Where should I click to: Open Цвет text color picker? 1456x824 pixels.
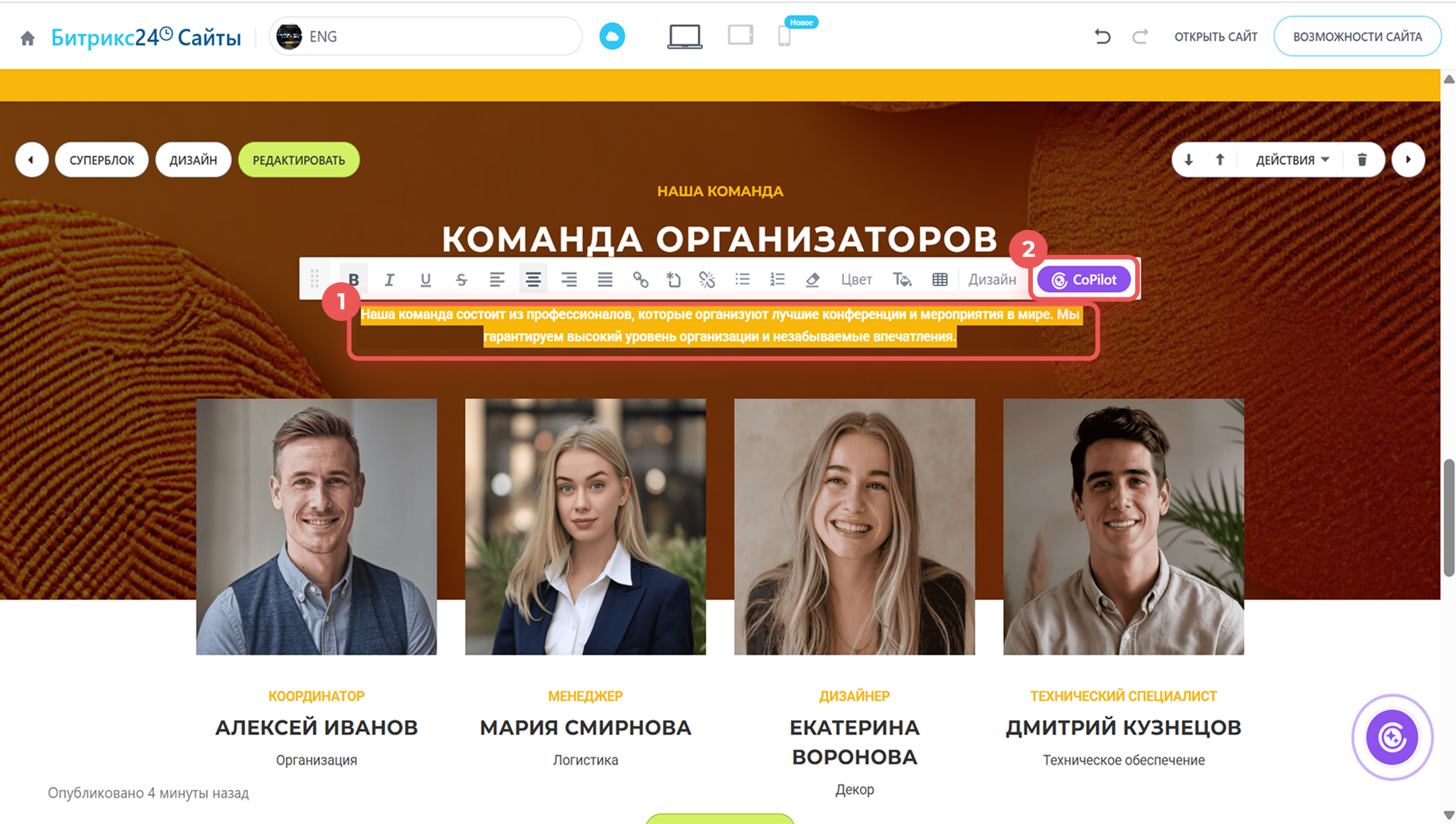(856, 279)
